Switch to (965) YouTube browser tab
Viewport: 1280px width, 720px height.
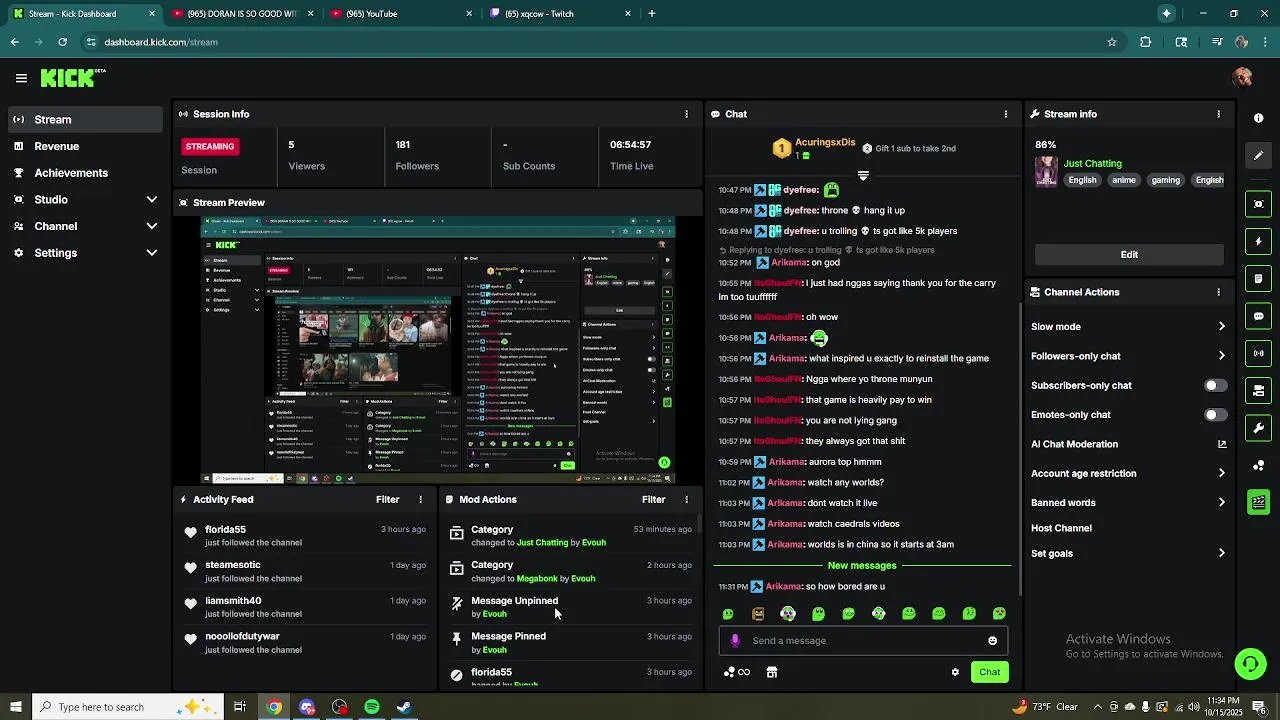click(x=401, y=14)
